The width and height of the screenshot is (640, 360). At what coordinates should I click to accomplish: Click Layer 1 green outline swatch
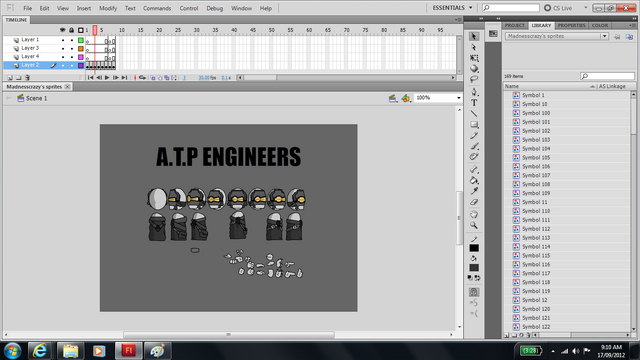point(81,40)
